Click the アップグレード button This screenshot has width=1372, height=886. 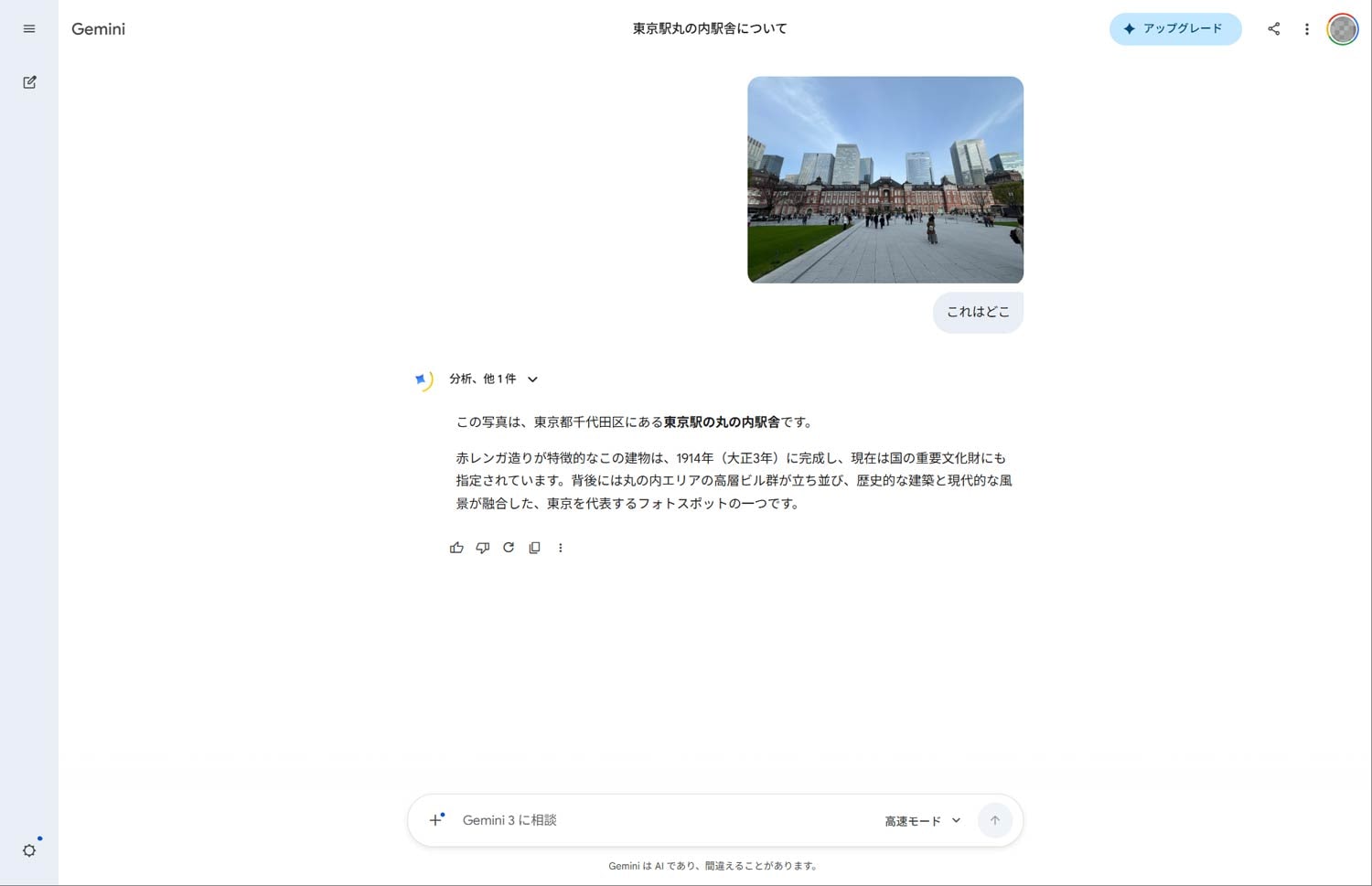point(1175,28)
